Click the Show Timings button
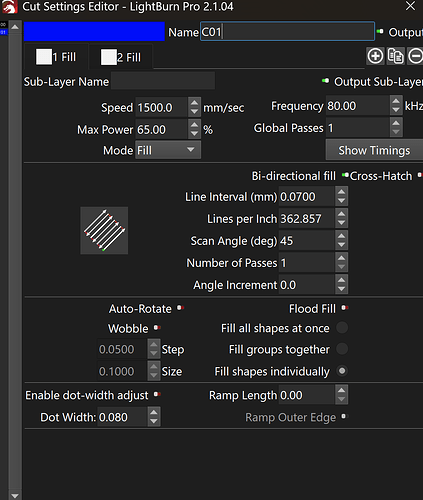Image resolution: width=423 pixels, height=500 pixels. 374,150
